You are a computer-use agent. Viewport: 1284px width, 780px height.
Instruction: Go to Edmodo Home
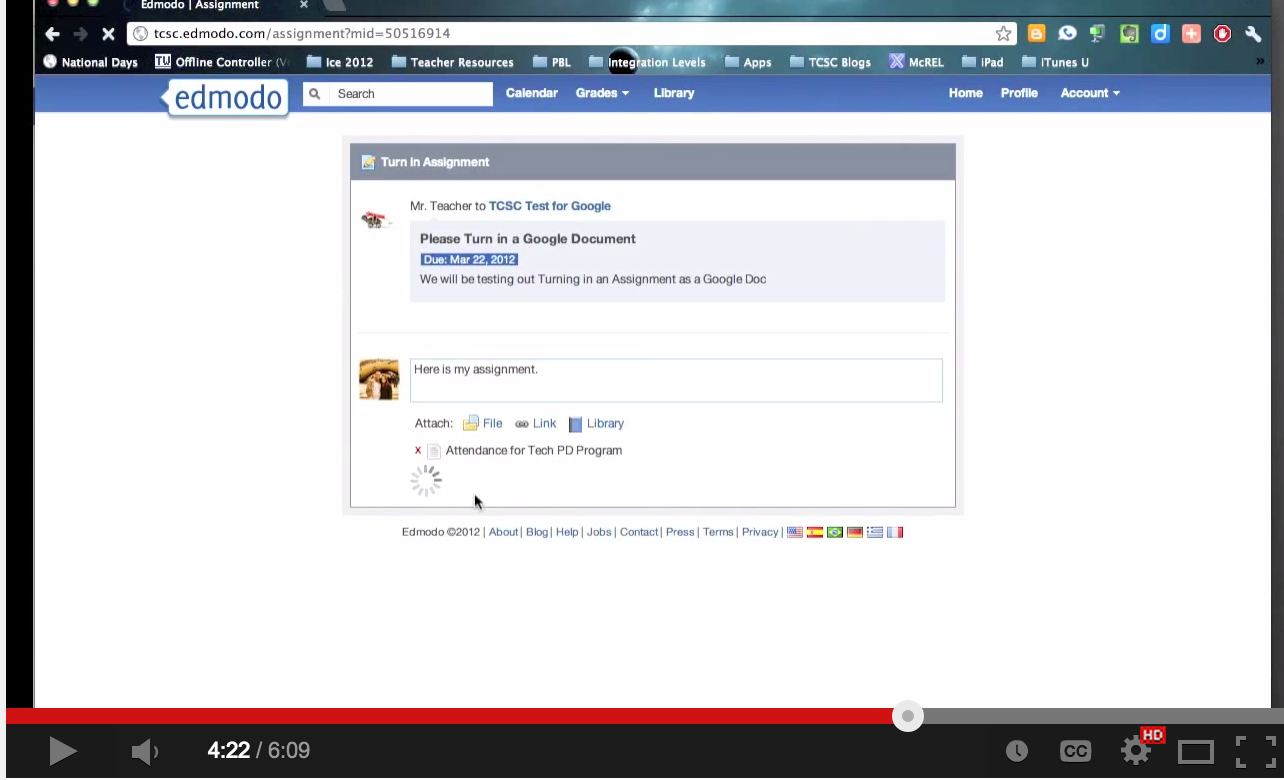pos(966,93)
